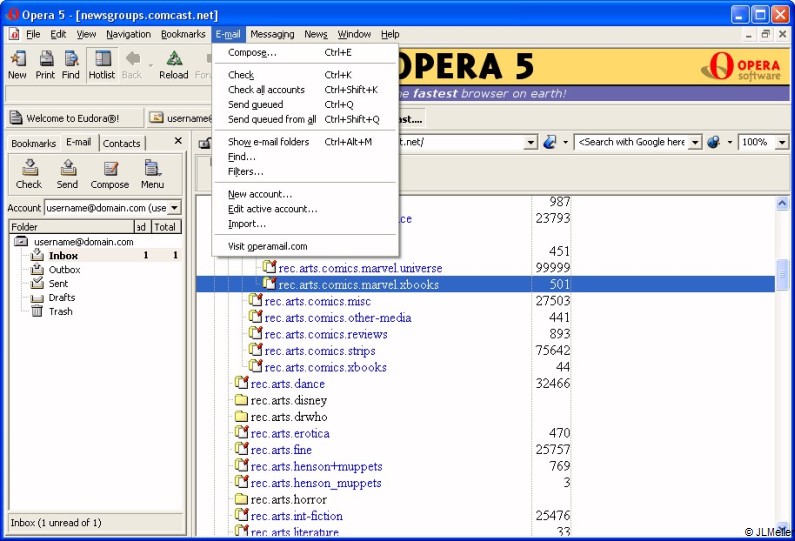Choose Check all accounts menu entry
Screen dimensions: 795x541
(305, 90)
